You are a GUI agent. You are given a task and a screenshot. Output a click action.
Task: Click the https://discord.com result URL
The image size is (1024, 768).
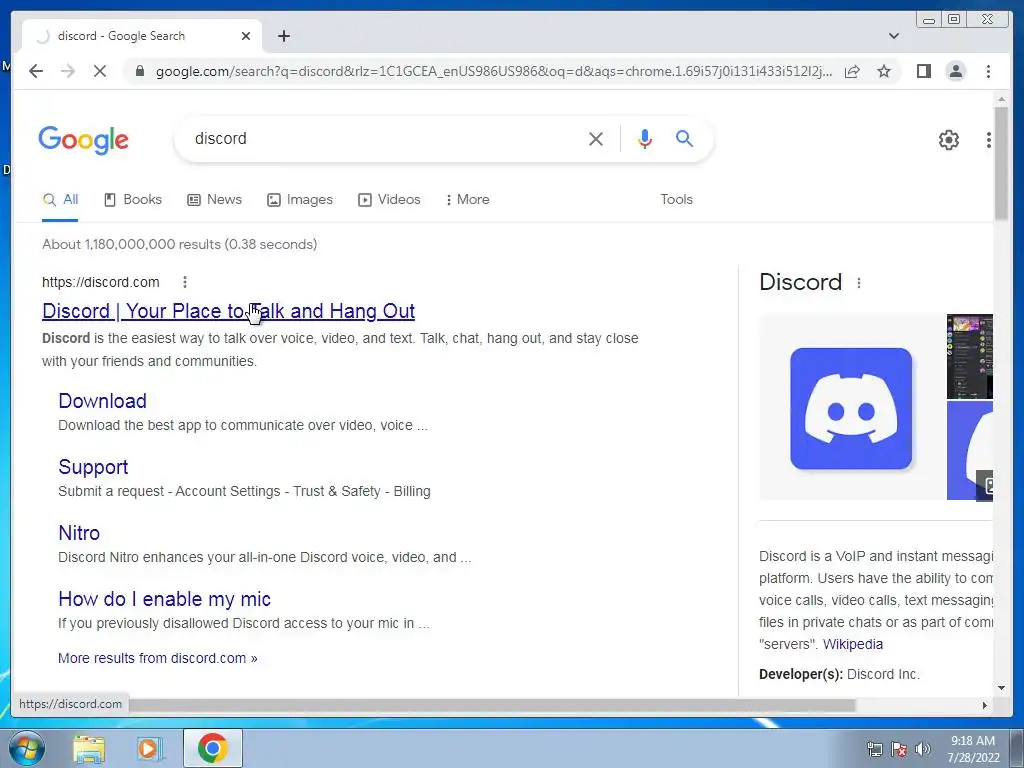click(101, 282)
